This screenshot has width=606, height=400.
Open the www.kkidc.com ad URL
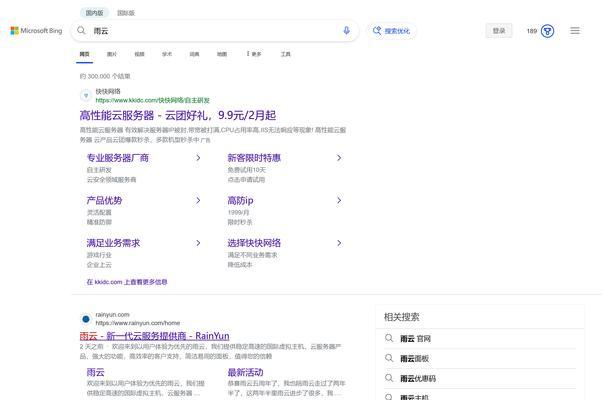click(152, 100)
